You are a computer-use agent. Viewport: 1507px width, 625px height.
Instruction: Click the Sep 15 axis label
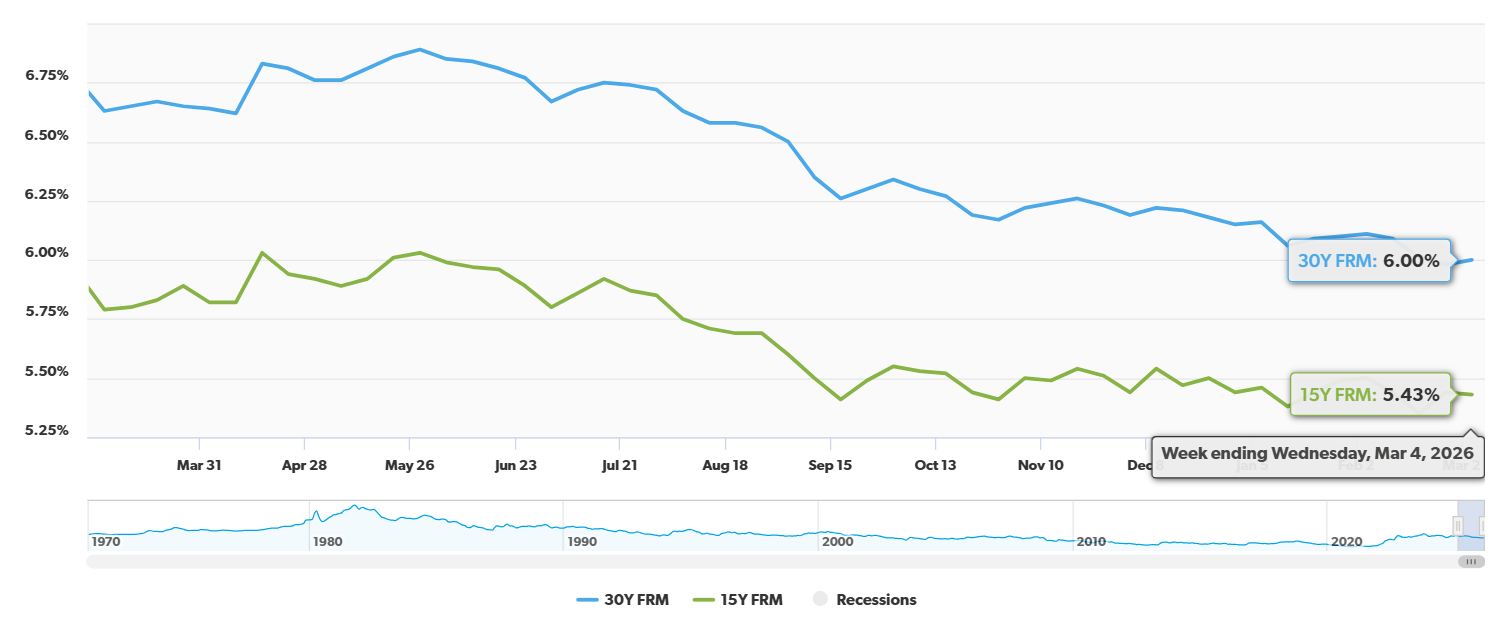coord(830,465)
